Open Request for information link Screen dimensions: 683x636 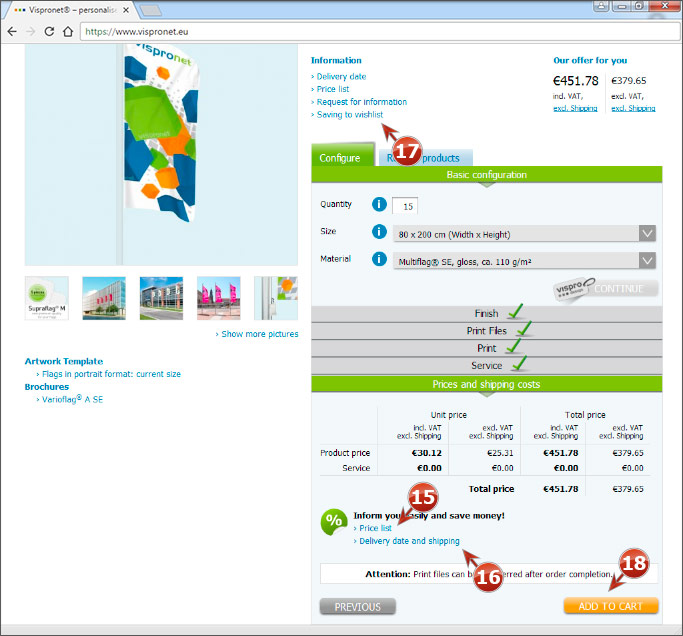click(x=362, y=102)
